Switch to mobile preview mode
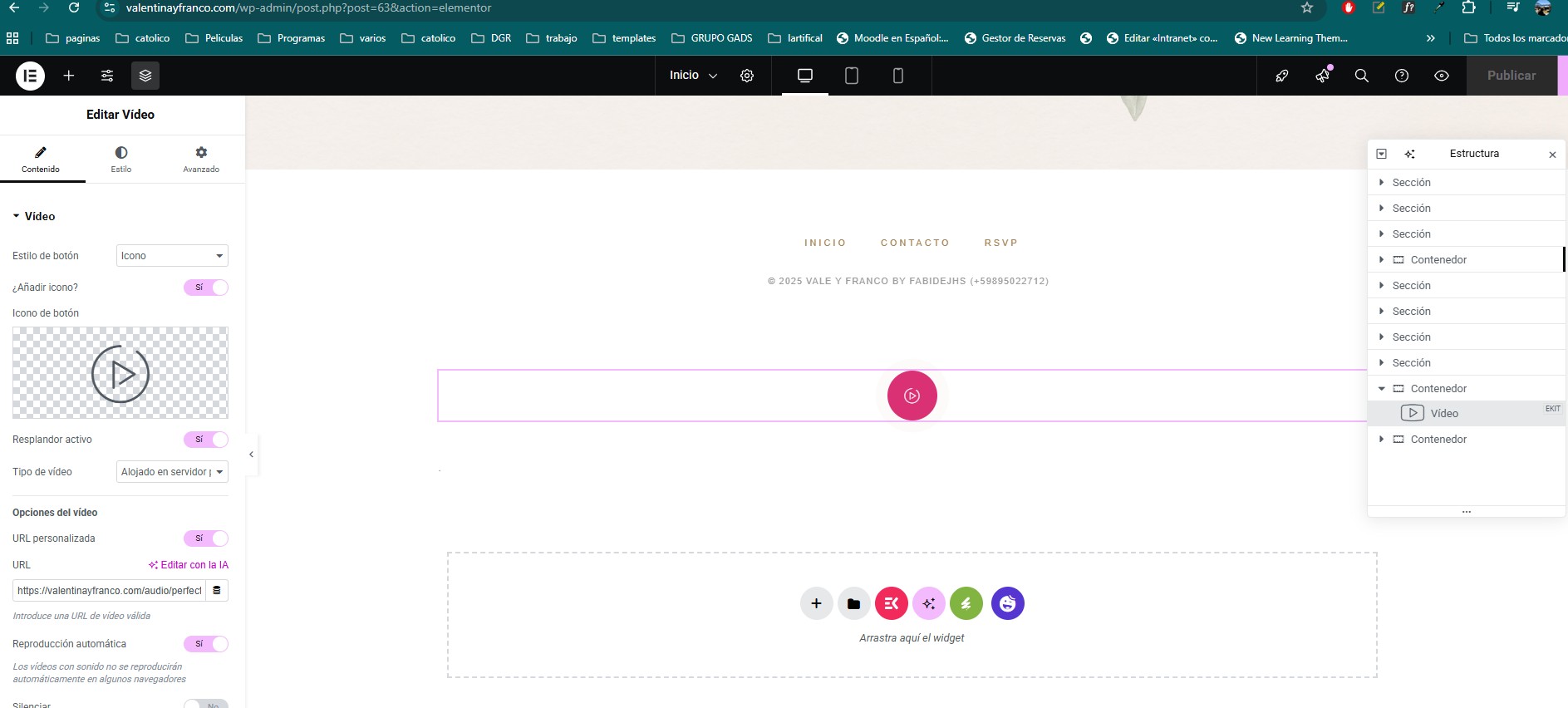1568x708 pixels. (897, 76)
